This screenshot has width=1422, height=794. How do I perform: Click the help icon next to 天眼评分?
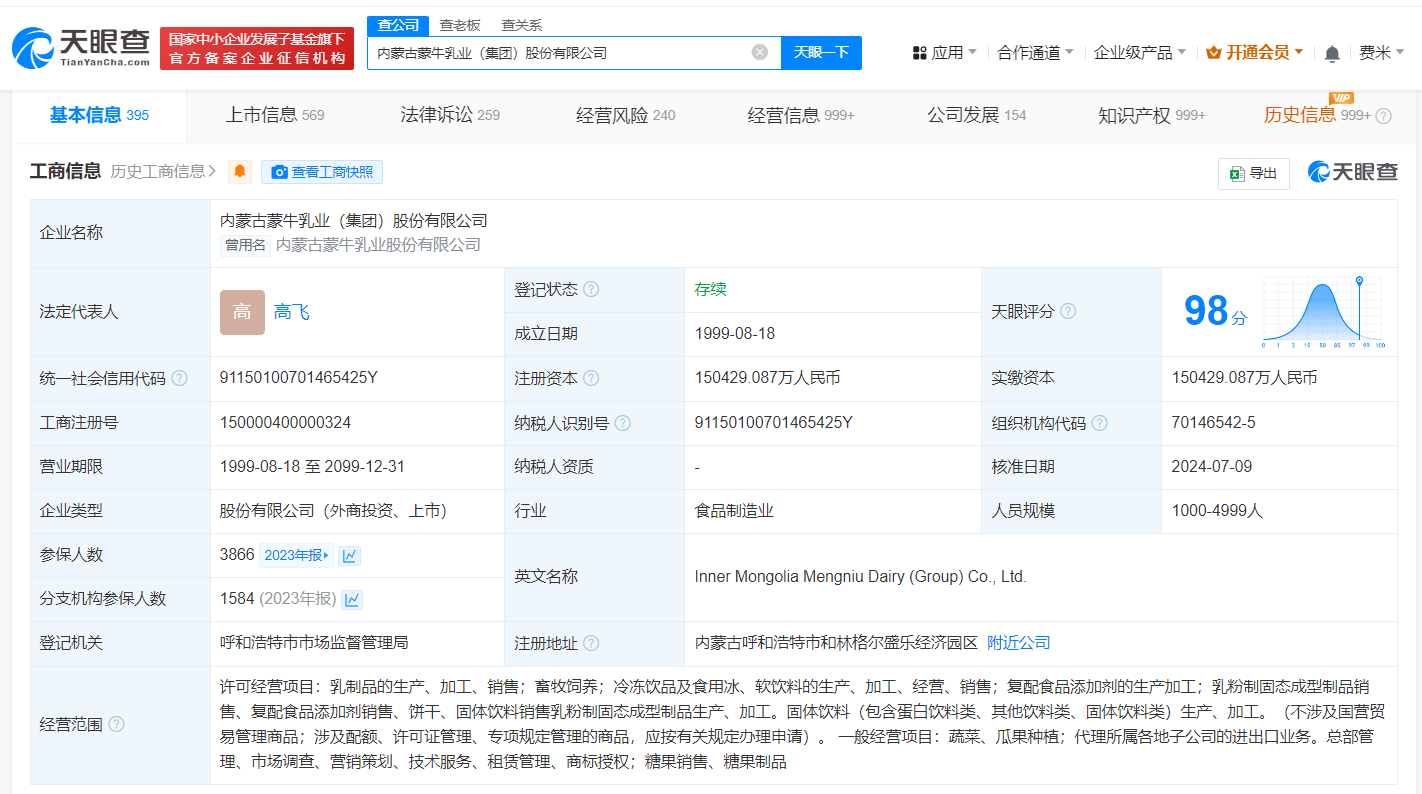click(x=1068, y=311)
